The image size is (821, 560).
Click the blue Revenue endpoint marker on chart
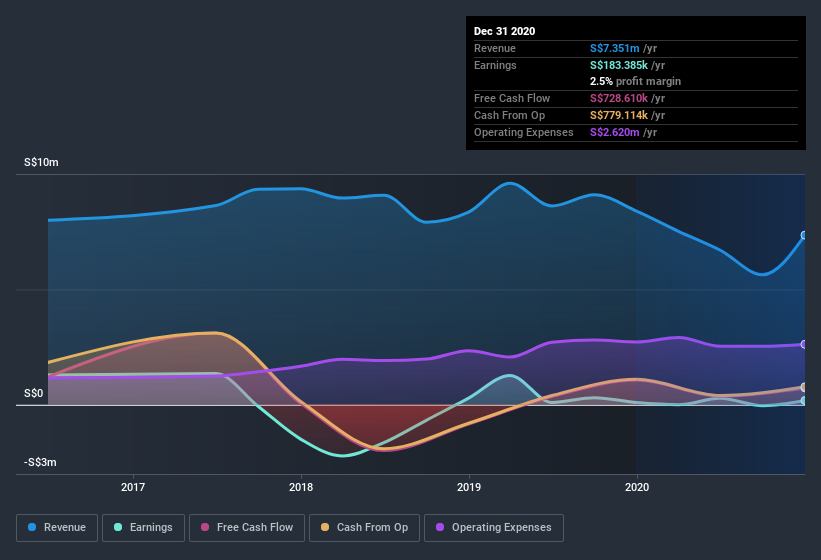click(804, 236)
